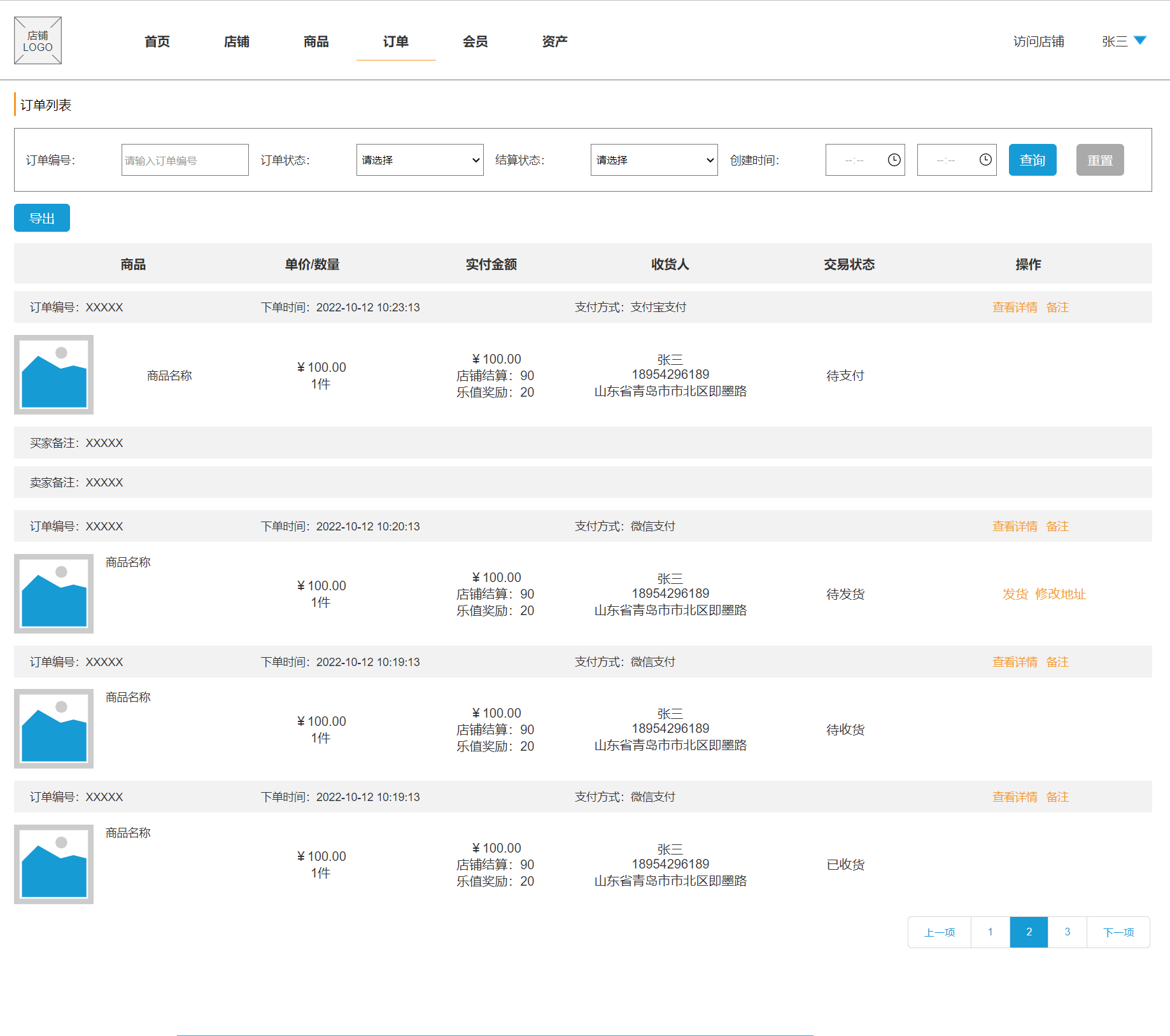Click the product thumbnail of the 待收货 order
The height and width of the screenshot is (1036, 1170).
coord(54,728)
